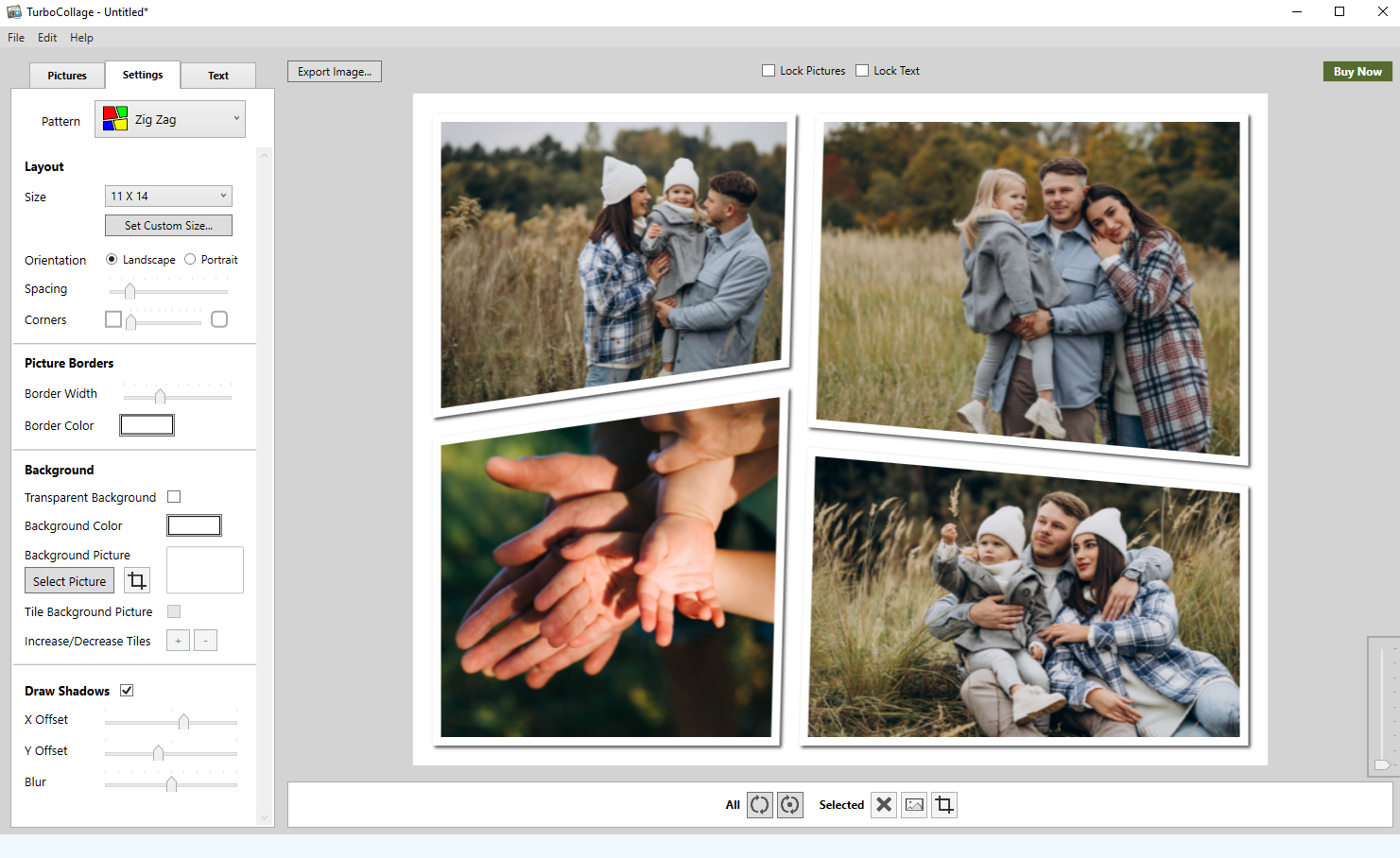Viewport: 1400px width, 858px height.
Task: Click the shuffle all pictures icon
Action: [759, 805]
